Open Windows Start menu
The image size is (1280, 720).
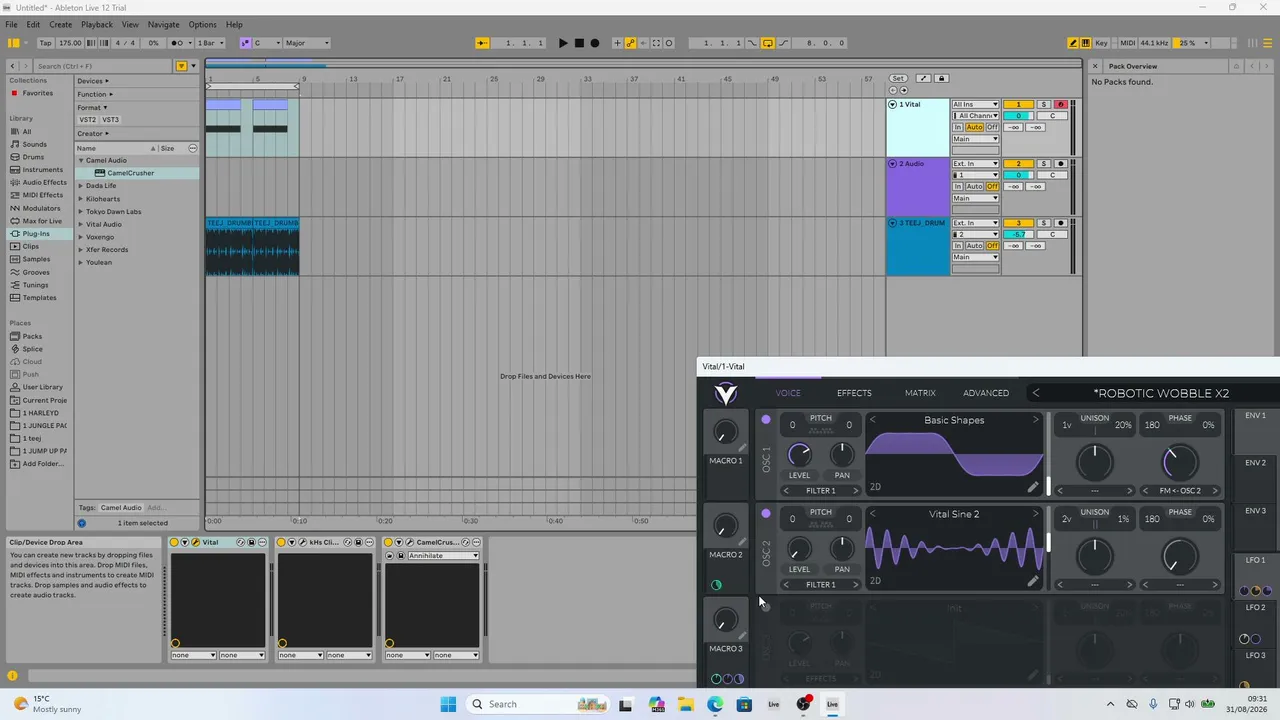tap(448, 704)
